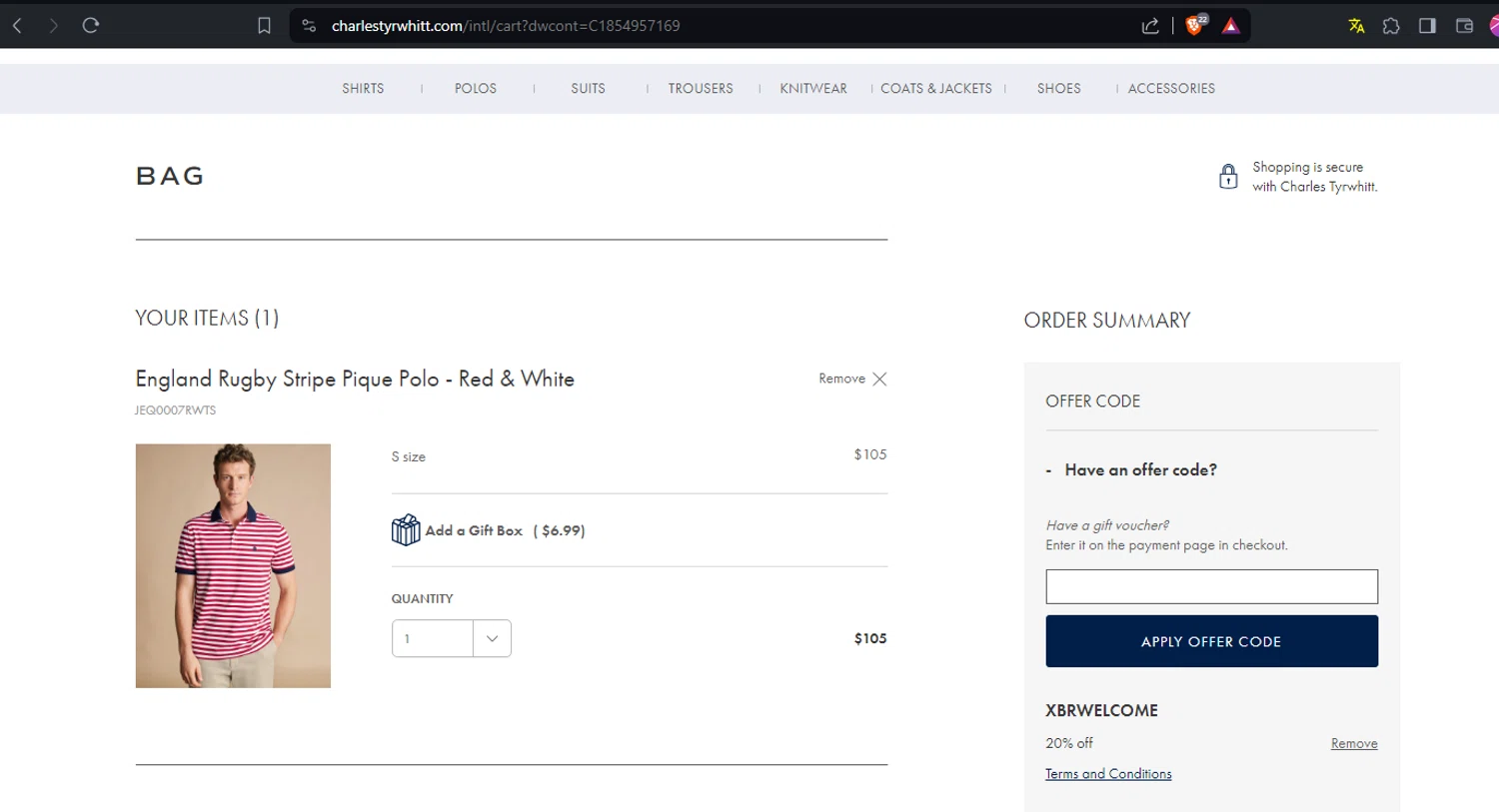The image size is (1499, 812).
Task: Open the Brave Wallet icon
Action: 1464,26
